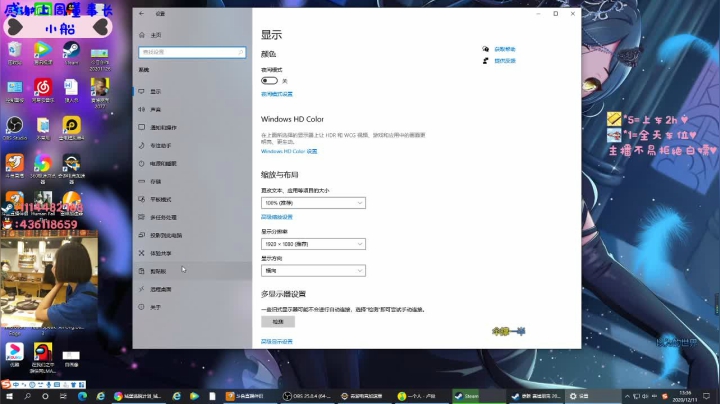
Task: Open Task View from the taskbar
Action: click(x=63, y=396)
